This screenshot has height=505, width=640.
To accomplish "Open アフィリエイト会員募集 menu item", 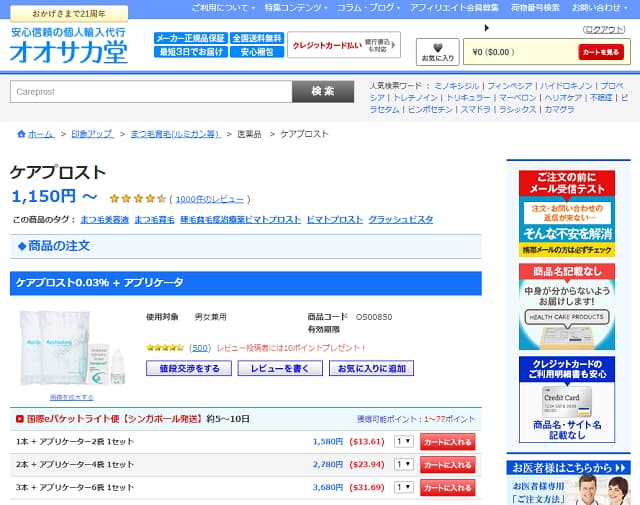I will (x=454, y=8).
